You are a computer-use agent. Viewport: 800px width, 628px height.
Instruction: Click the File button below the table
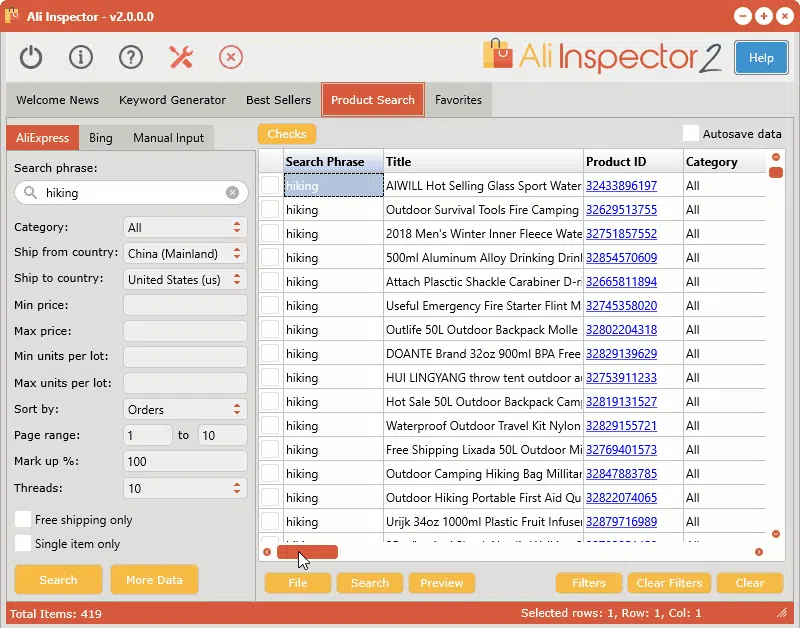[297, 583]
